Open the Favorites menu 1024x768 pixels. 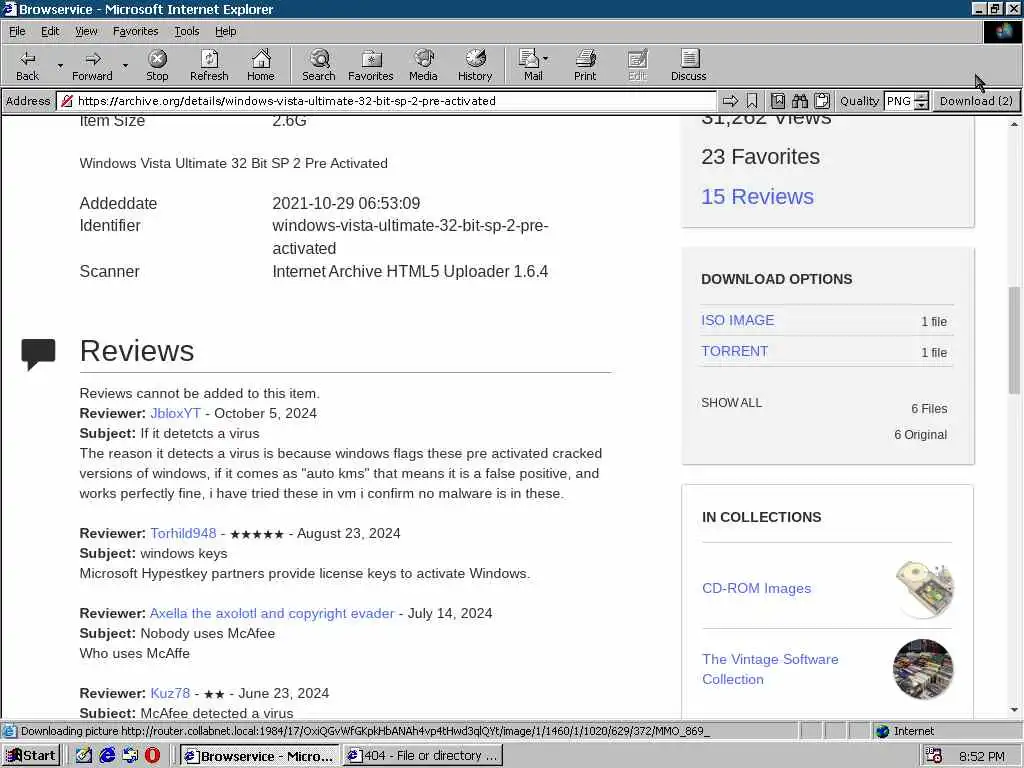pyautogui.click(x=135, y=31)
